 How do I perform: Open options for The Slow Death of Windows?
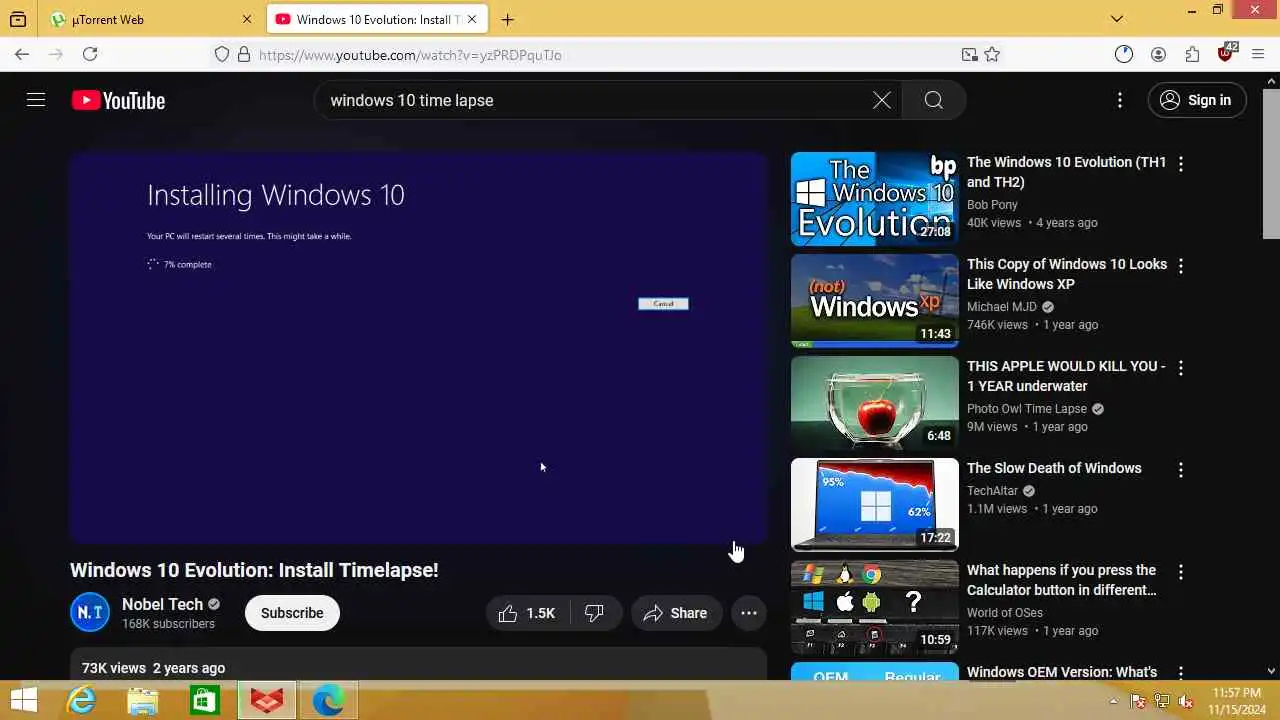point(1181,469)
